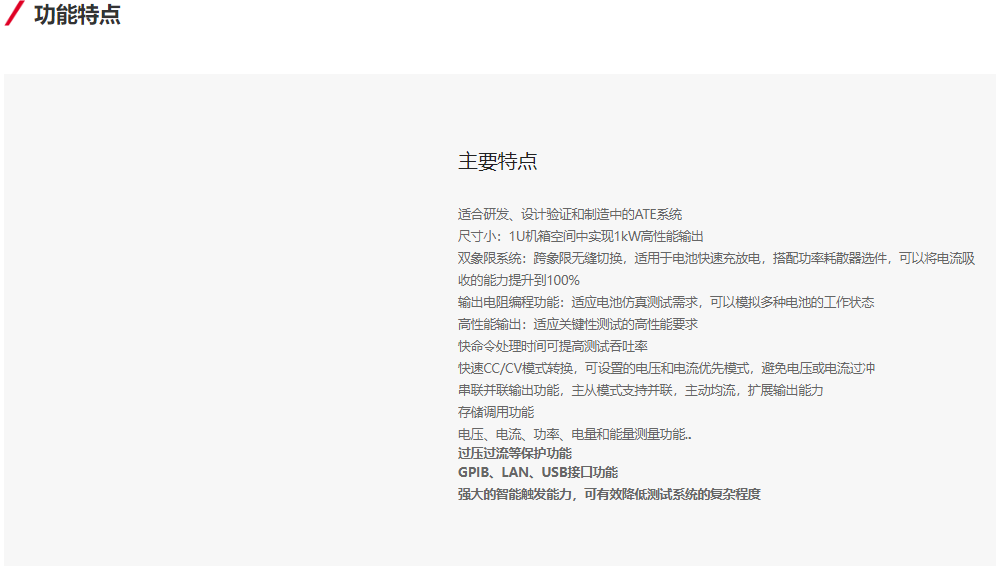Click the 功能特点 section heading
This screenshot has width=996, height=566.
77,15
